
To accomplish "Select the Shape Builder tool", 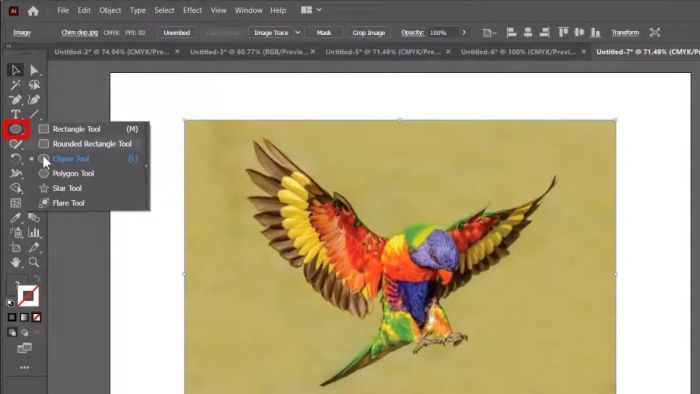I will 15,188.
